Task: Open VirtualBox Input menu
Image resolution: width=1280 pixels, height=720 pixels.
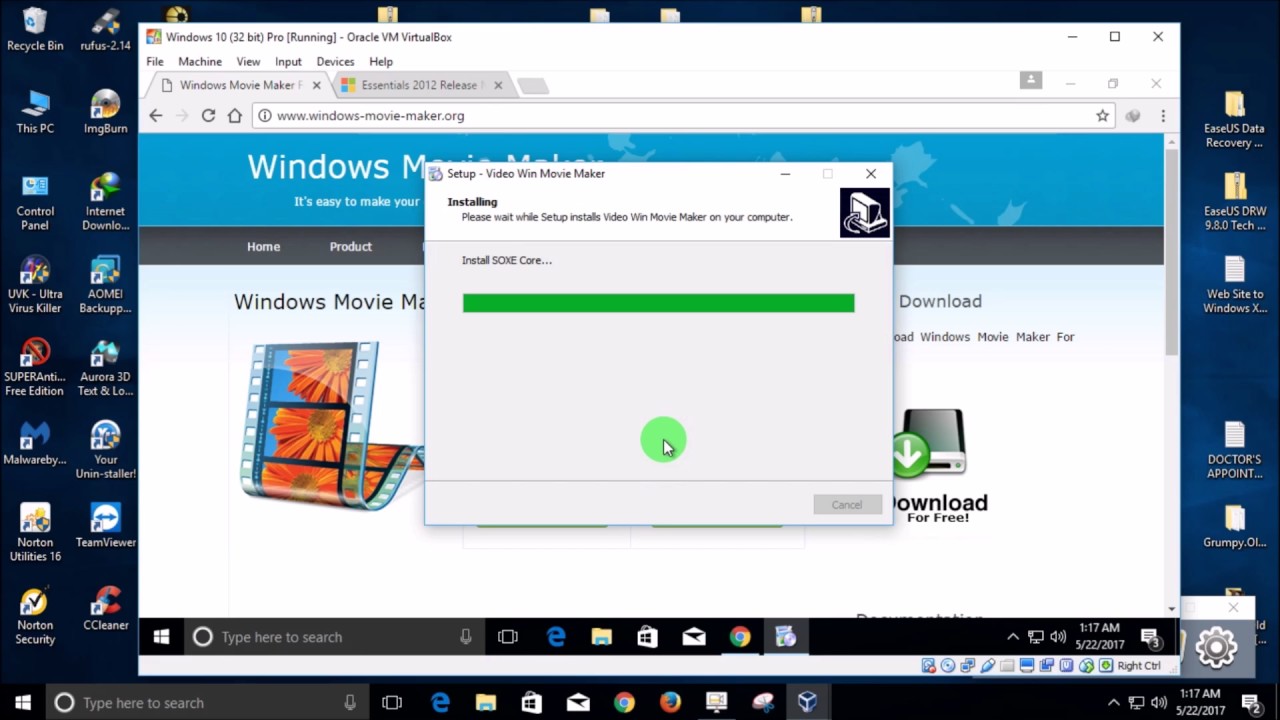Action: 288,61
